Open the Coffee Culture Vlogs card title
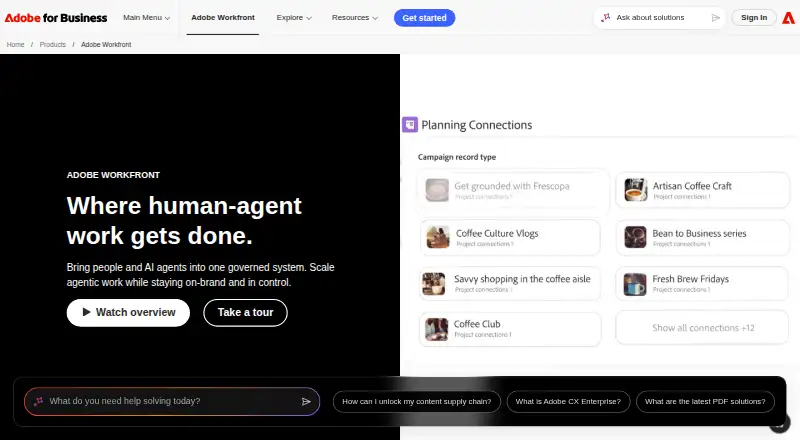 (x=497, y=233)
